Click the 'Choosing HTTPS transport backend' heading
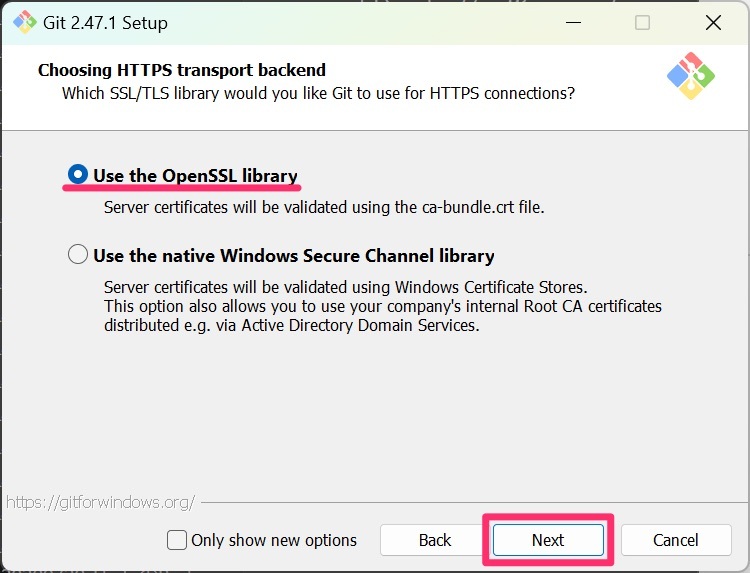The image size is (750, 573). 182,70
